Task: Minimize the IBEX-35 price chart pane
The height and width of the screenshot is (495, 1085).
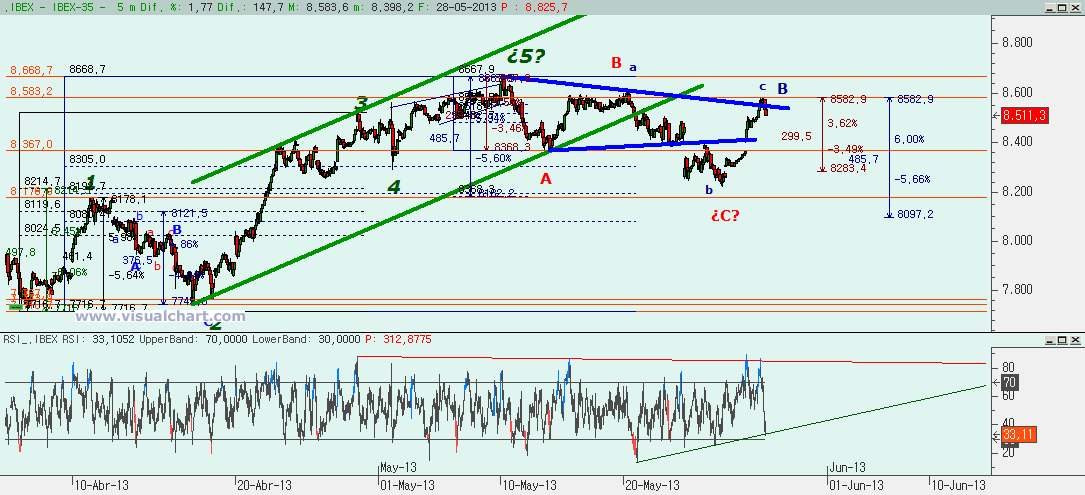Action: (x=1050, y=7)
